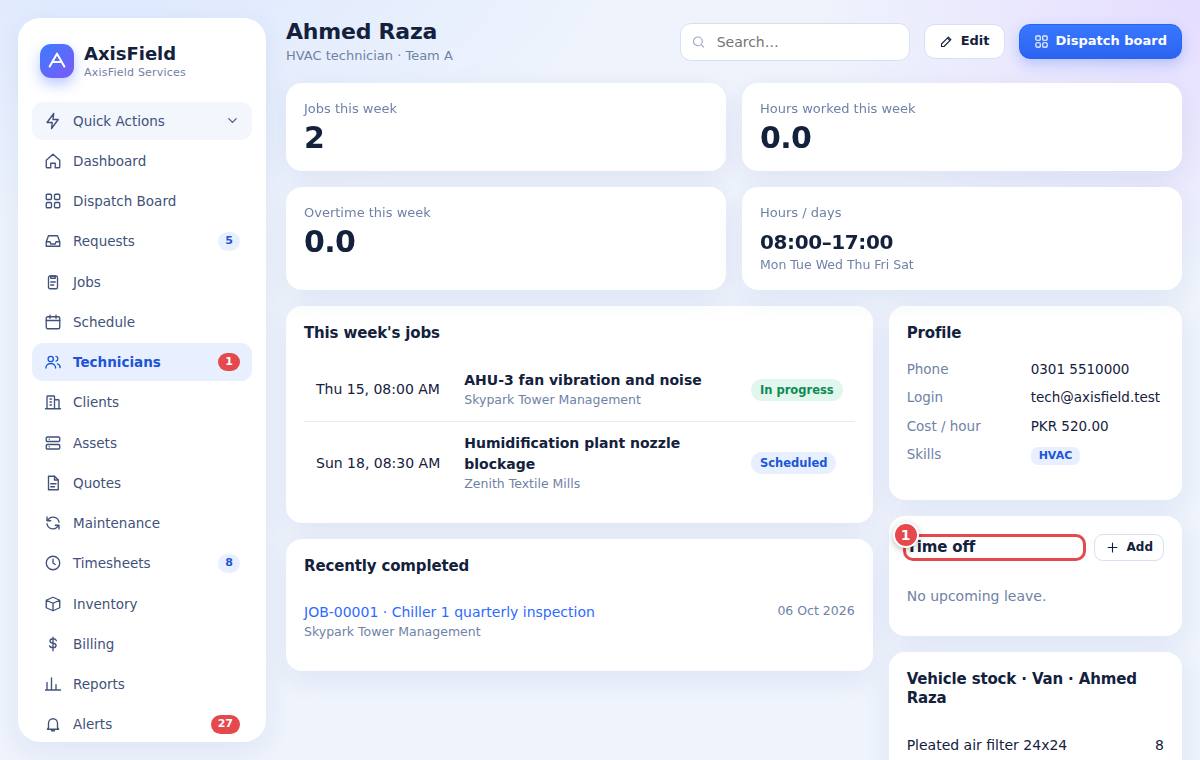Focus the Search input field
Viewport: 1200px width, 760px height.
coord(795,42)
